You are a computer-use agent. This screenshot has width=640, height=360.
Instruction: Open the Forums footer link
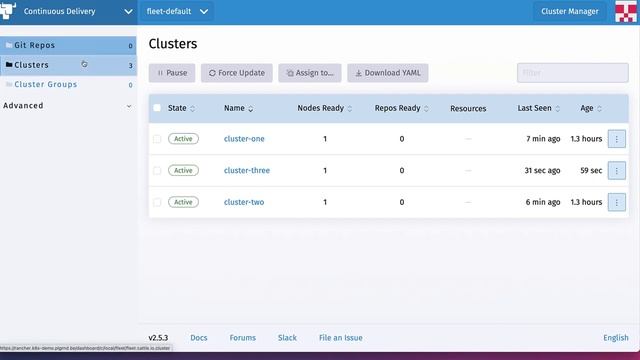point(242,338)
